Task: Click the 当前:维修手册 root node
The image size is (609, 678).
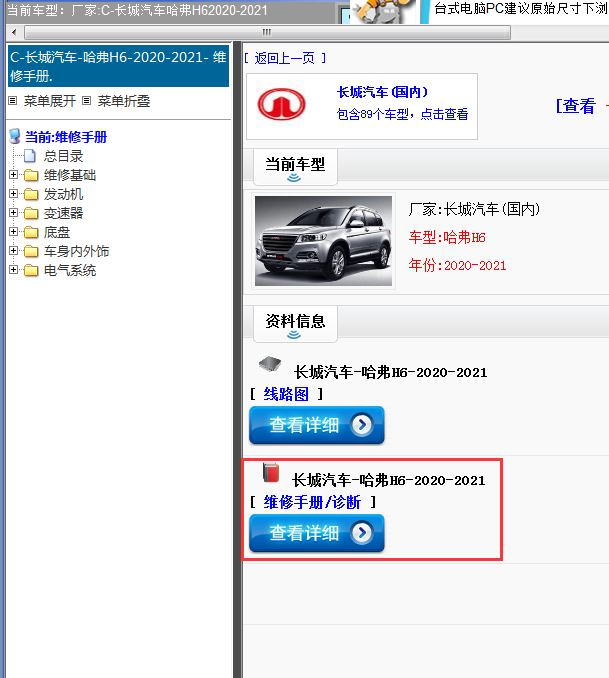Action: (x=66, y=137)
